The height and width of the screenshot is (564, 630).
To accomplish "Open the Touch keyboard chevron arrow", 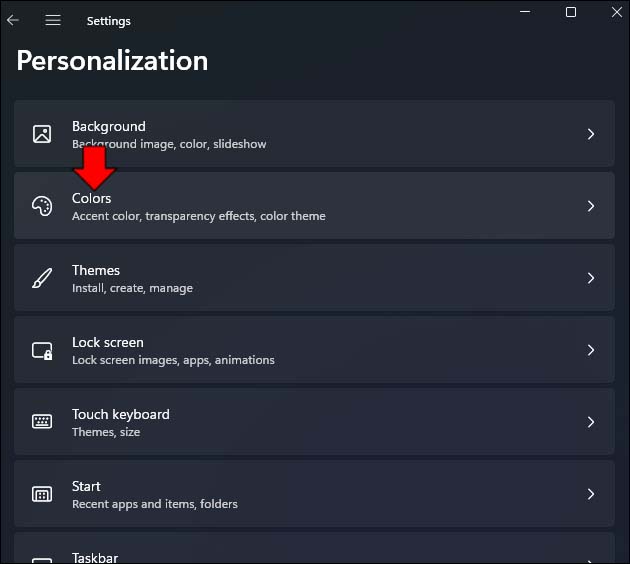I will click(x=591, y=422).
